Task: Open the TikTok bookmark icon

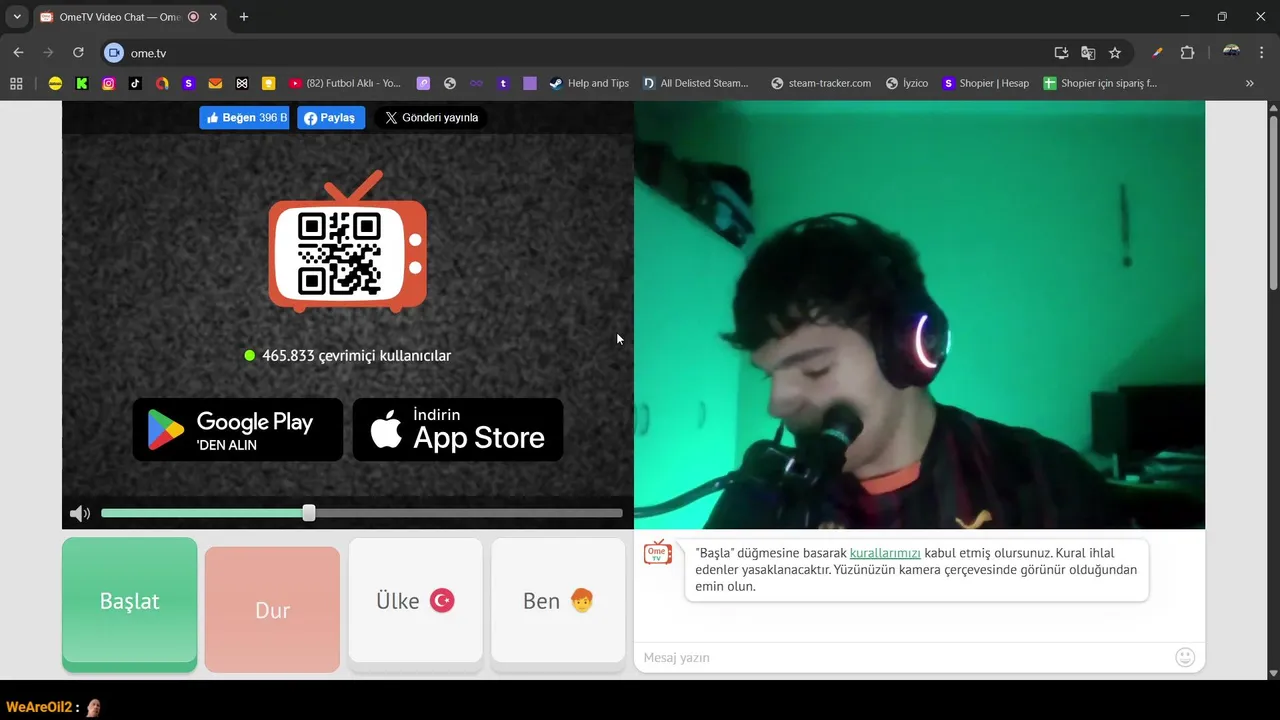Action: point(135,83)
